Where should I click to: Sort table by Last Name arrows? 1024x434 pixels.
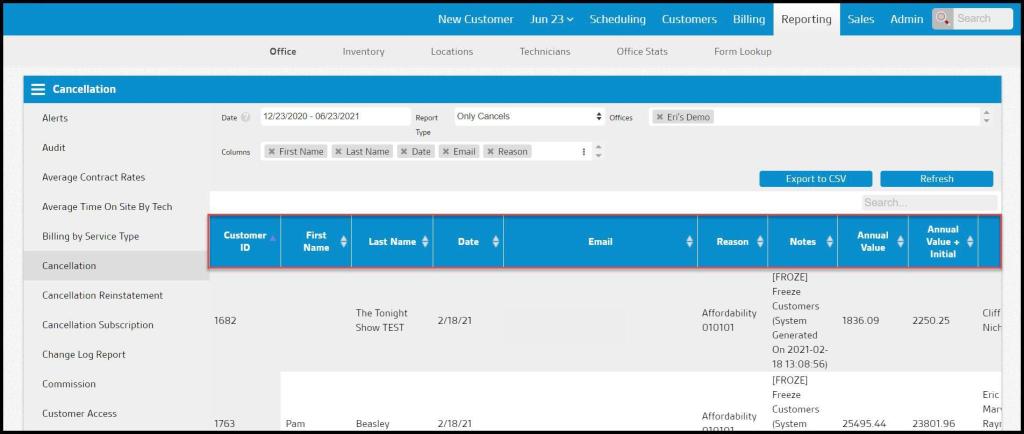(x=425, y=242)
